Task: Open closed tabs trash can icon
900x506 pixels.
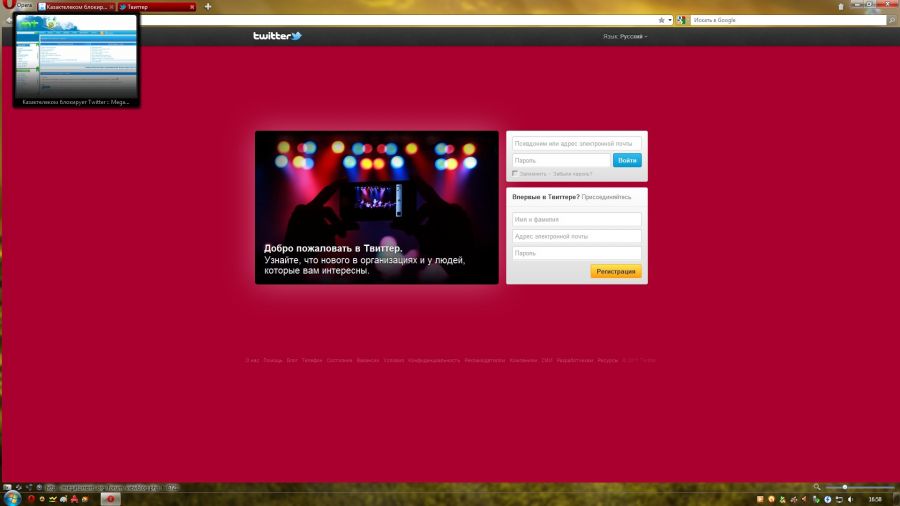Action: click(841, 7)
